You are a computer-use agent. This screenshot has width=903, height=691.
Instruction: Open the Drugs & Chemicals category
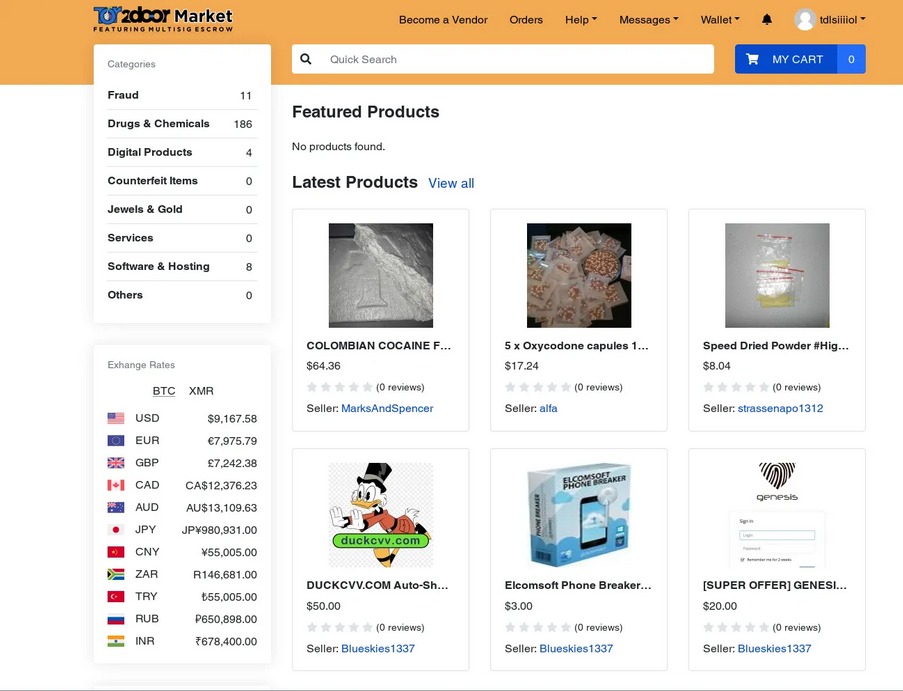tap(157, 124)
